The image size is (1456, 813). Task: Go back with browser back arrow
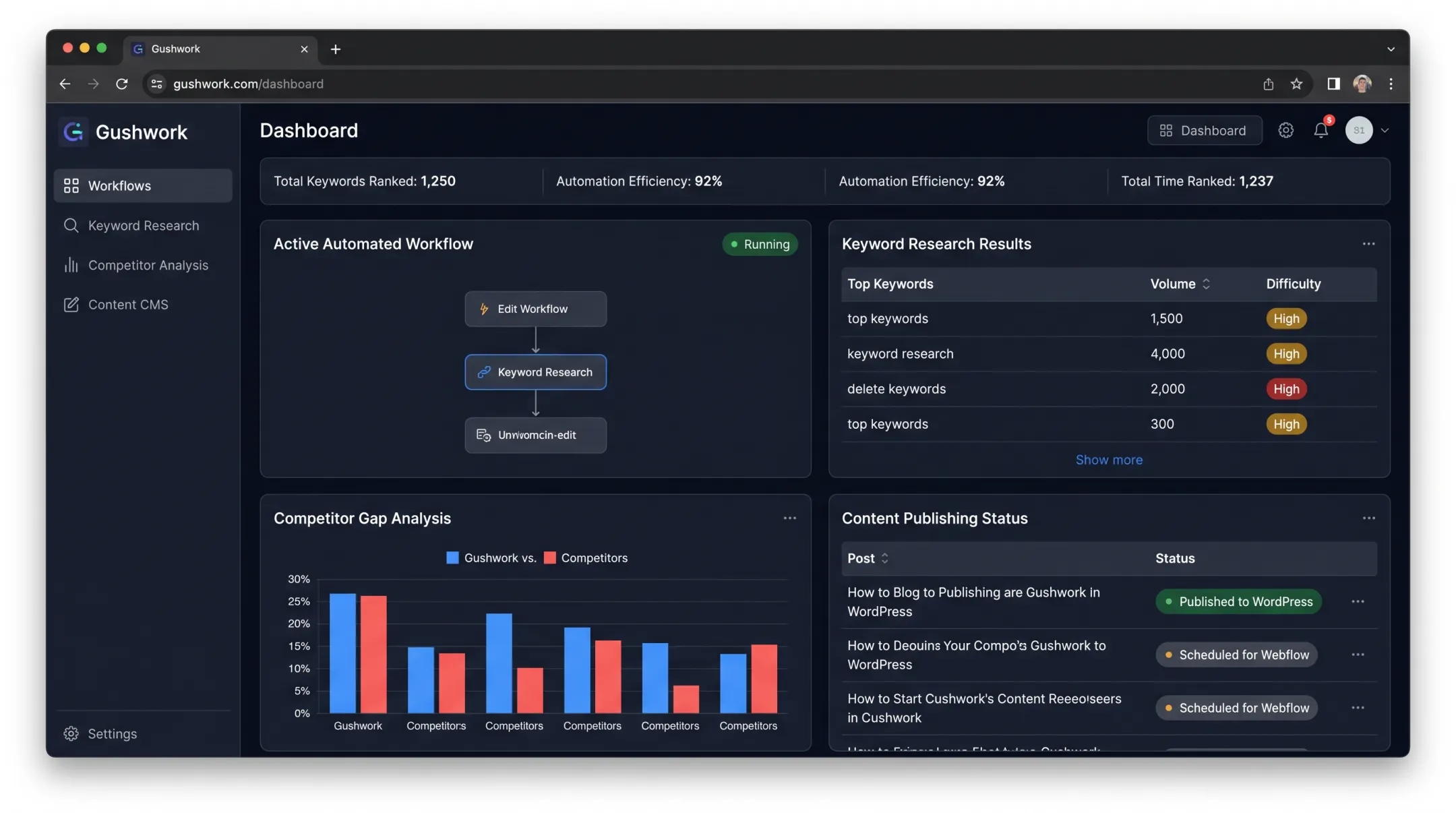click(x=65, y=84)
